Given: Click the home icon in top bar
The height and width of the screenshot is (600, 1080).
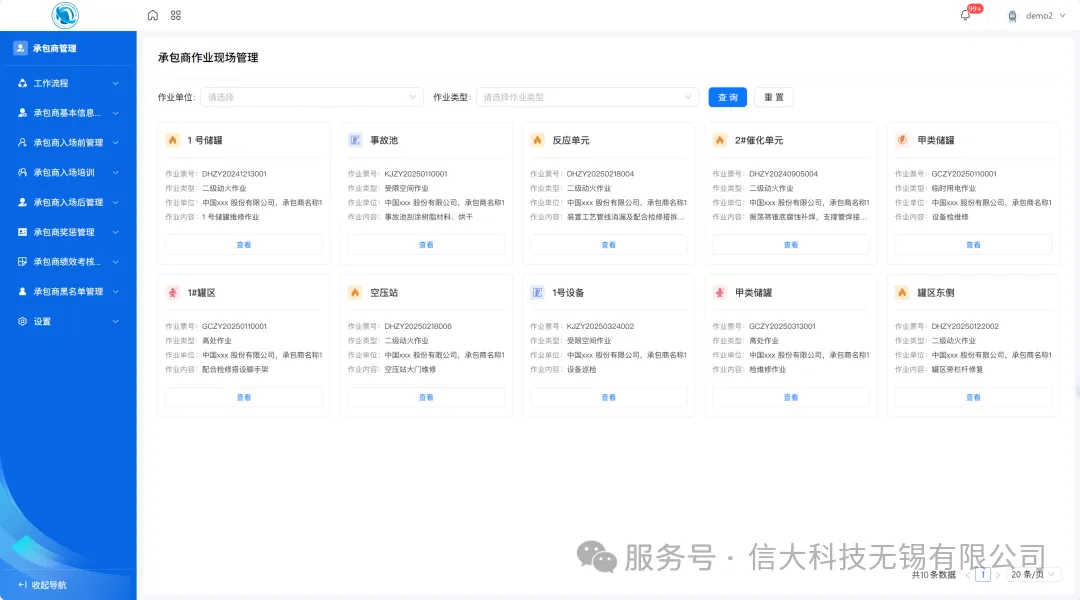Looking at the screenshot, I should pyautogui.click(x=153, y=15).
